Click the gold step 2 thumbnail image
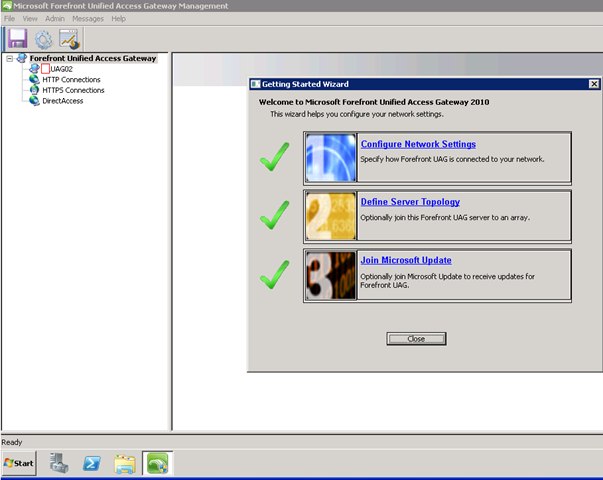Image resolution: width=603 pixels, height=480 pixels. click(331, 216)
